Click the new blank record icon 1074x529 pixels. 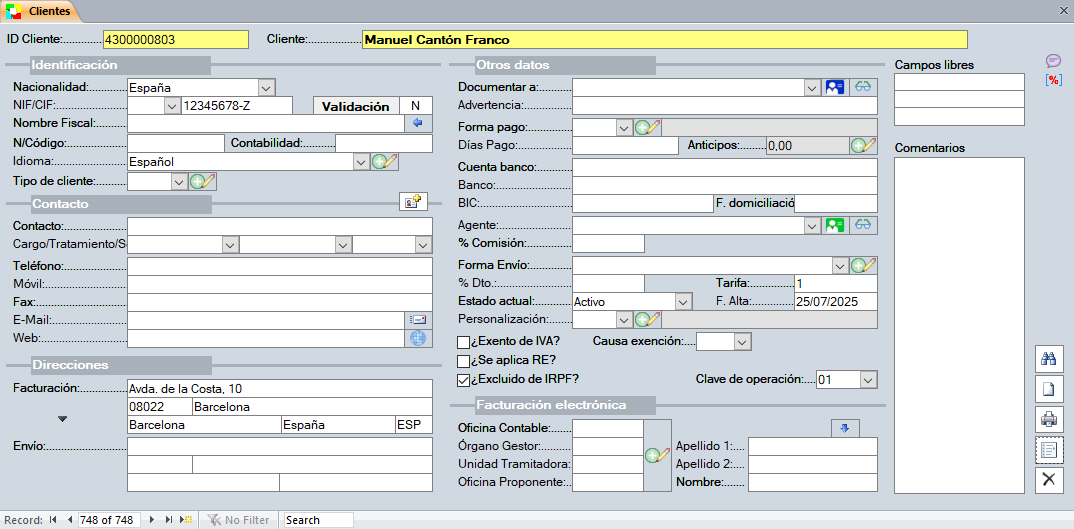coord(1049,389)
